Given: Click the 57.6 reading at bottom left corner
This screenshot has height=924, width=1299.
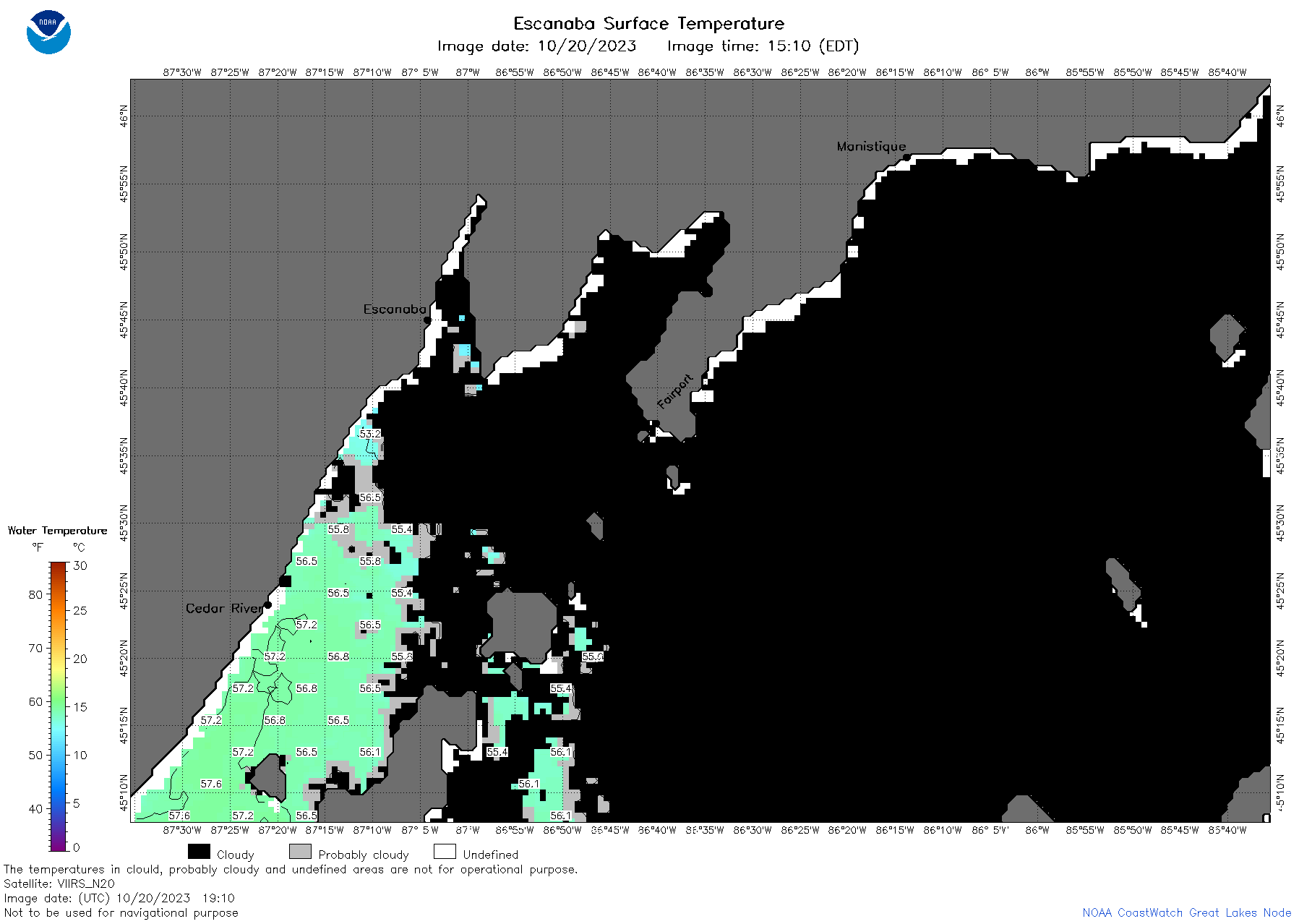Looking at the screenshot, I should pos(179,816).
